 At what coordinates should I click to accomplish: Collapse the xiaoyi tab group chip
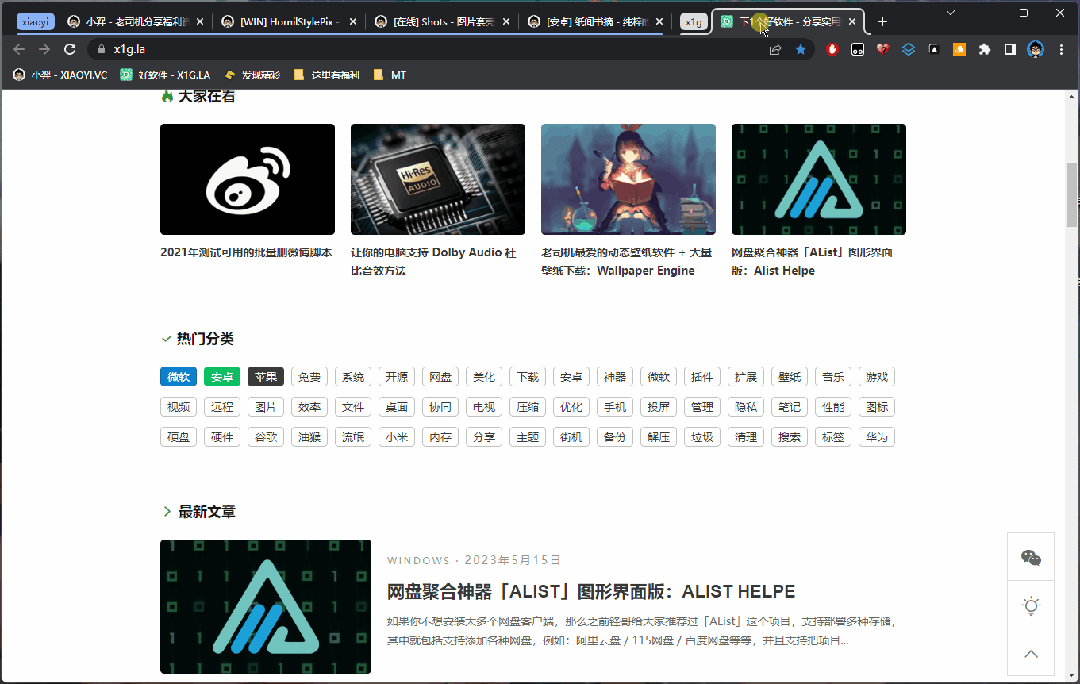click(35, 21)
